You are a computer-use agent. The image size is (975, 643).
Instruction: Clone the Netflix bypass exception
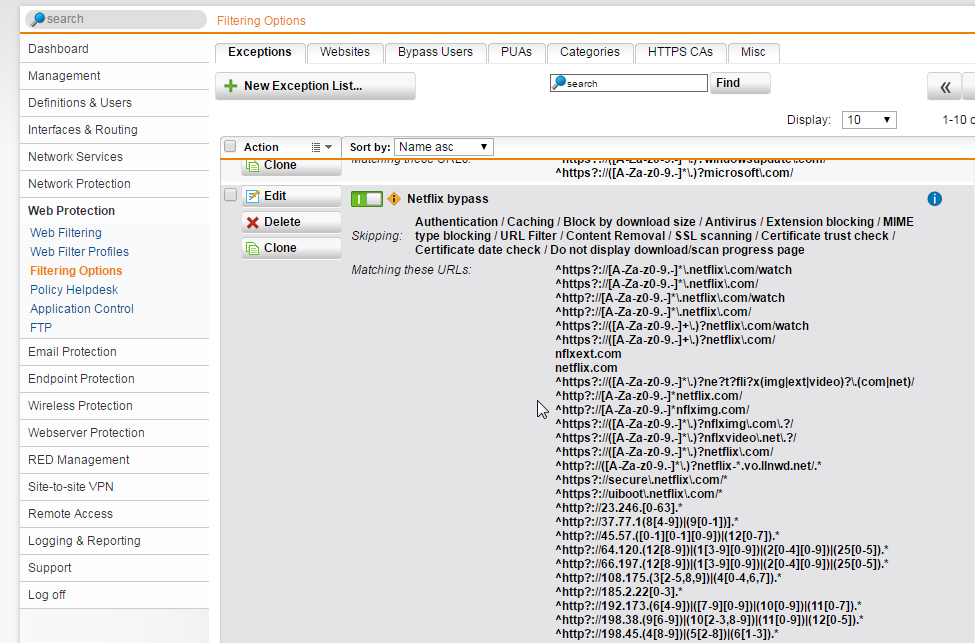pos(291,248)
